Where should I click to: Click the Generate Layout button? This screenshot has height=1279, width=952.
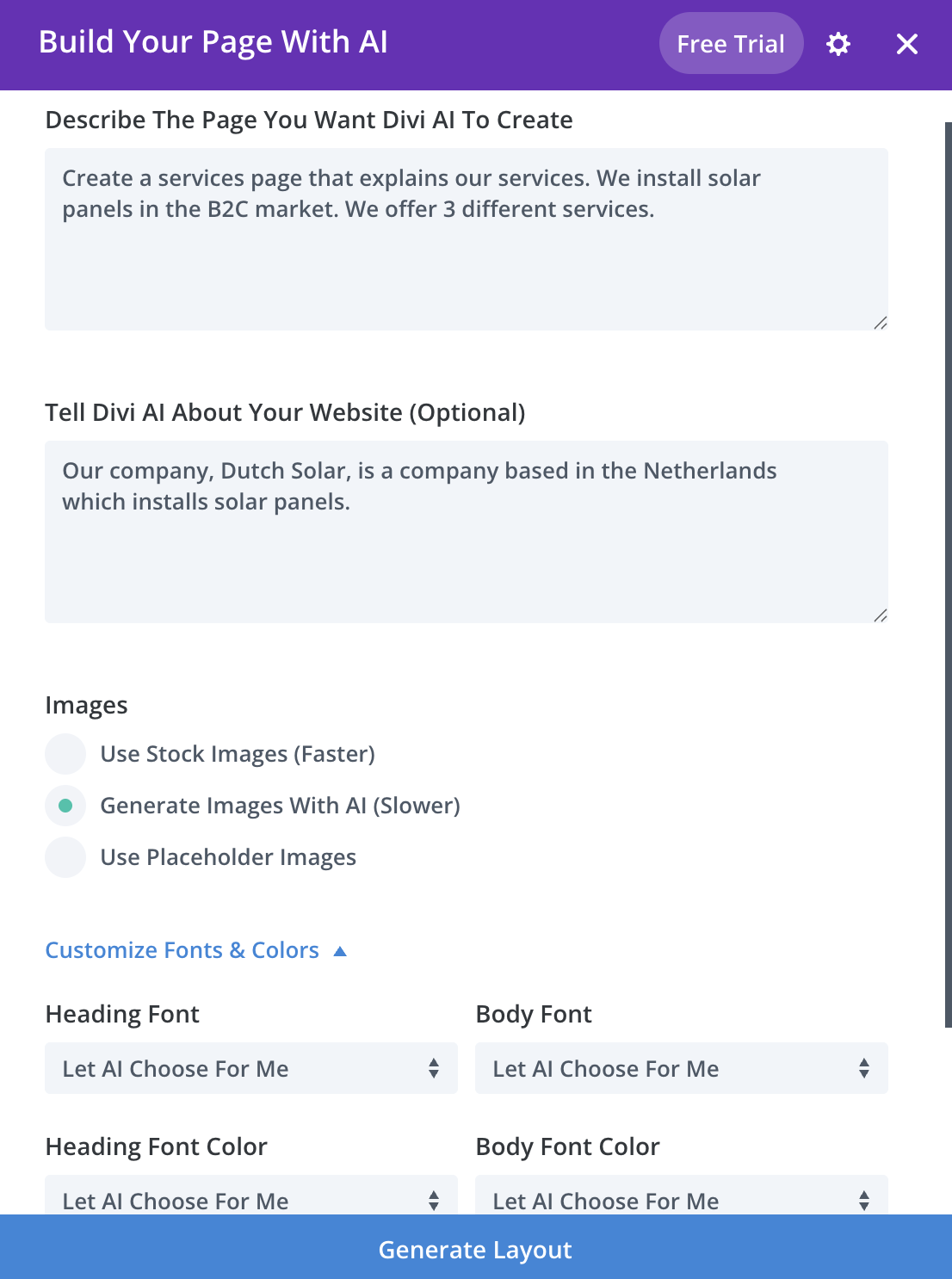pyautogui.click(x=476, y=1250)
